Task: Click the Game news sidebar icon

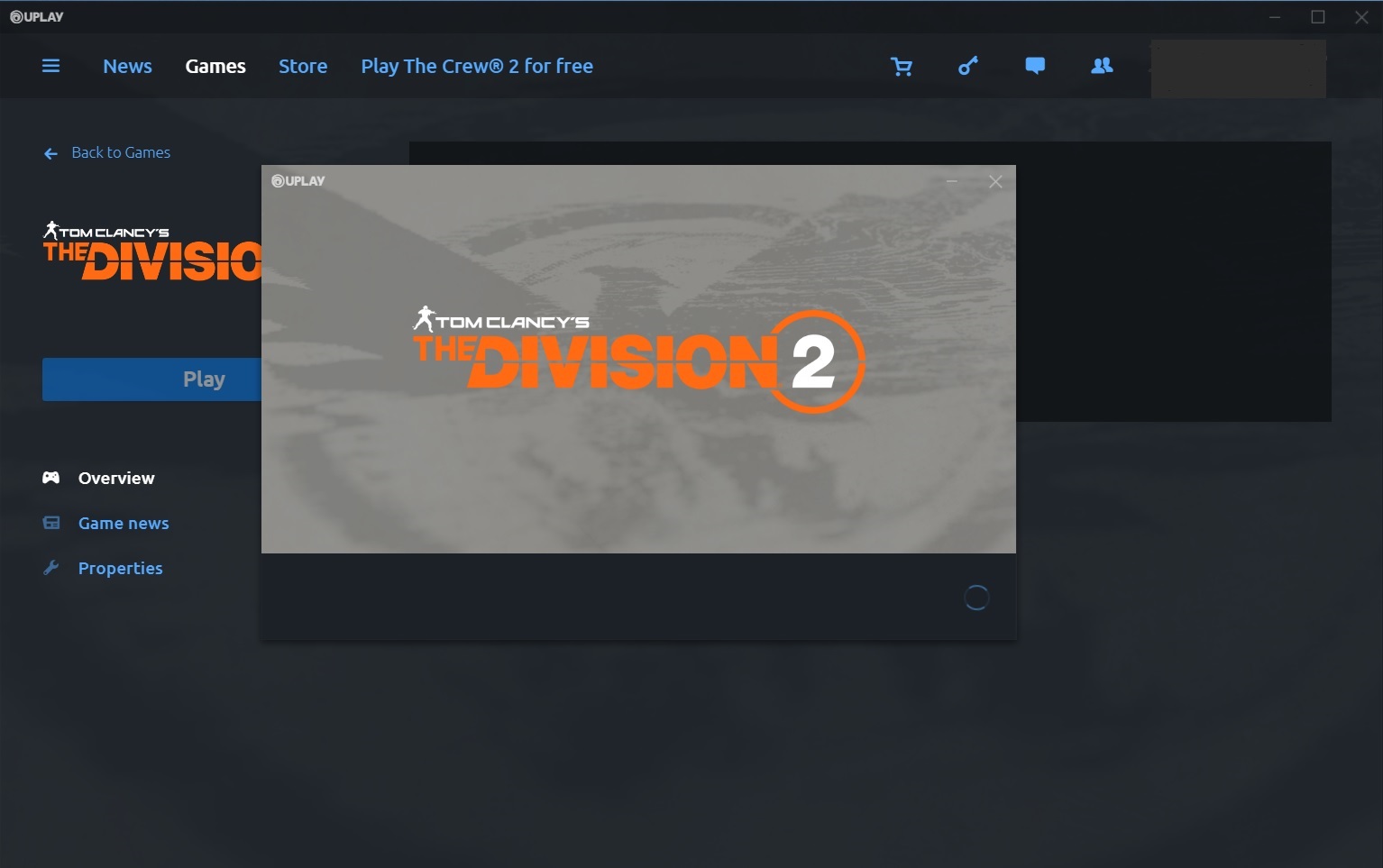Action: click(x=50, y=523)
